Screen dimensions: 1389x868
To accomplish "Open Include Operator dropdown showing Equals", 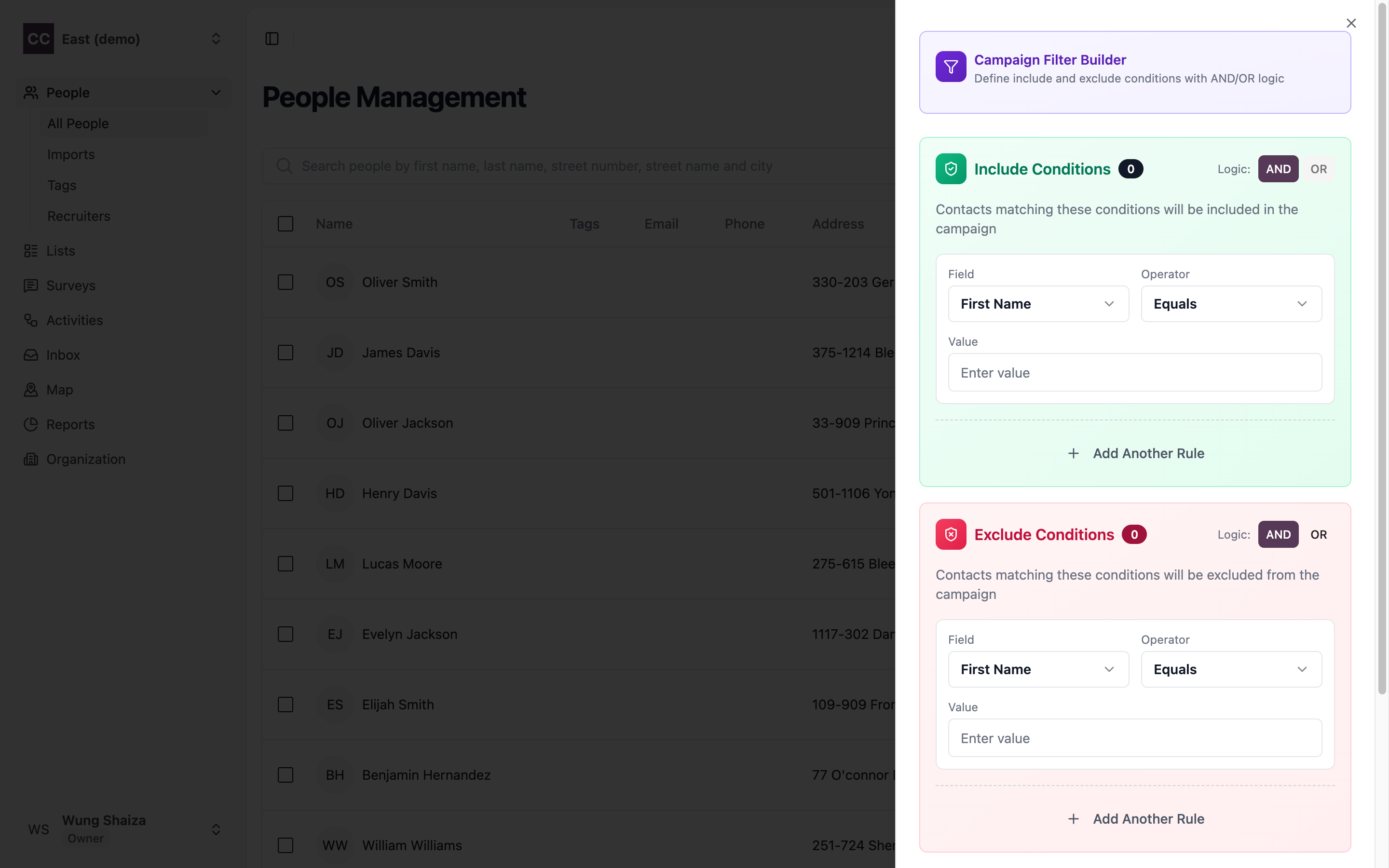I will coord(1231,304).
